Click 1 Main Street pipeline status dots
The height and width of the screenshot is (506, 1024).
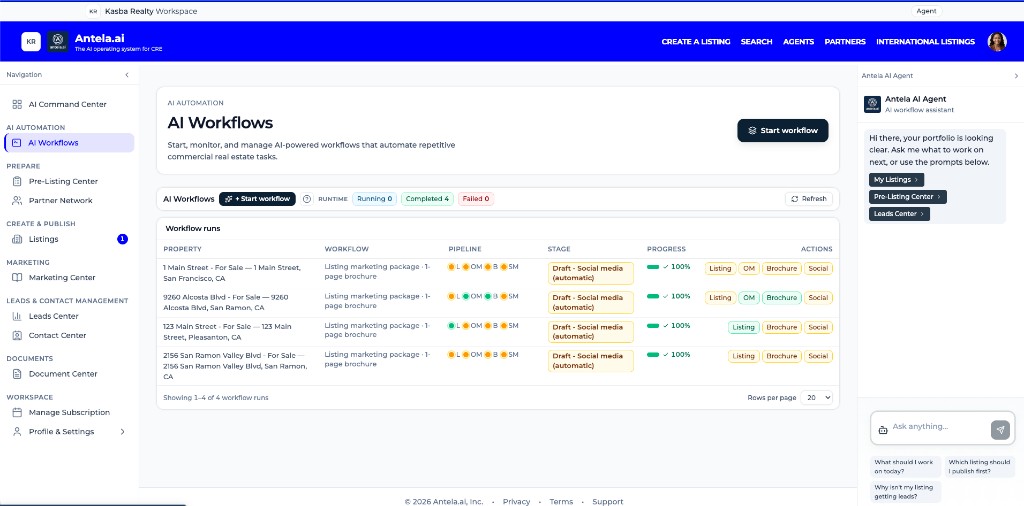pos(483,267)
